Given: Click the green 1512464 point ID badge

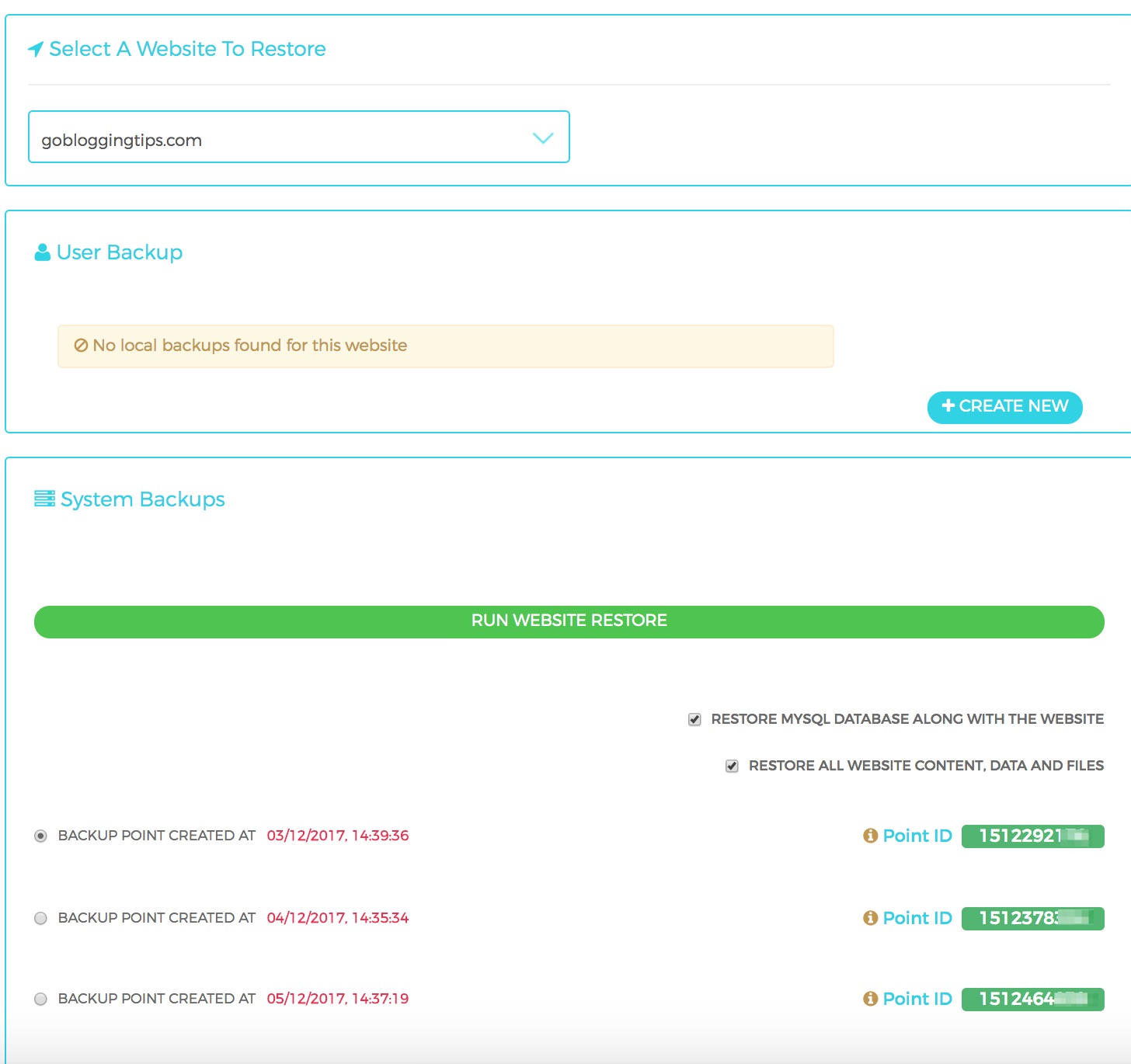Looking at the screenshot, I should tap(1033, 999).
